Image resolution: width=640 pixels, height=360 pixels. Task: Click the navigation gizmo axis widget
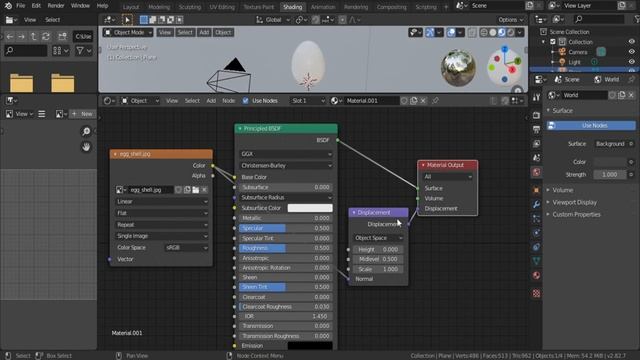[x=504, y=65]
